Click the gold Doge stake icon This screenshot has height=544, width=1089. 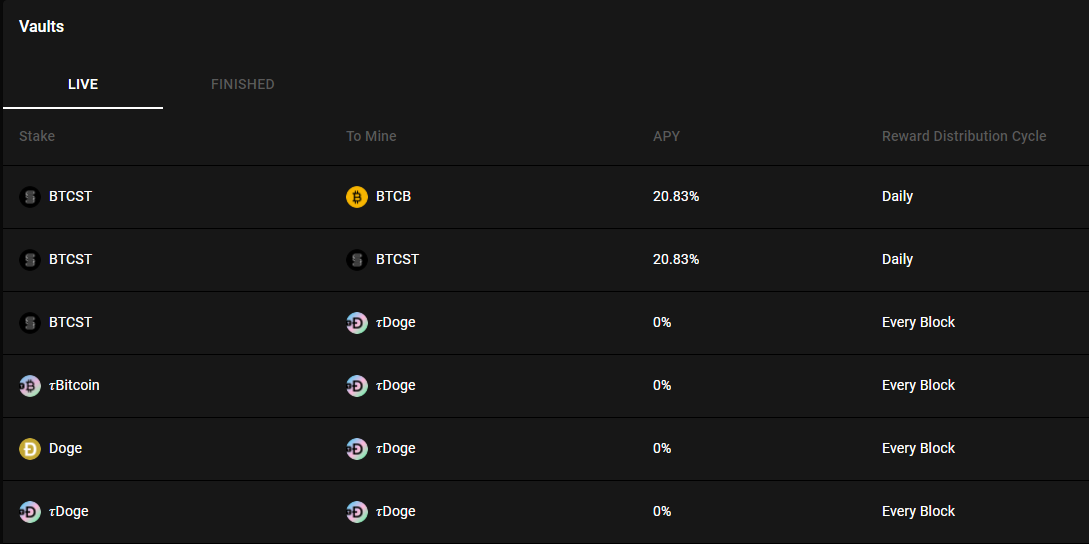click(x=30, y=449)
